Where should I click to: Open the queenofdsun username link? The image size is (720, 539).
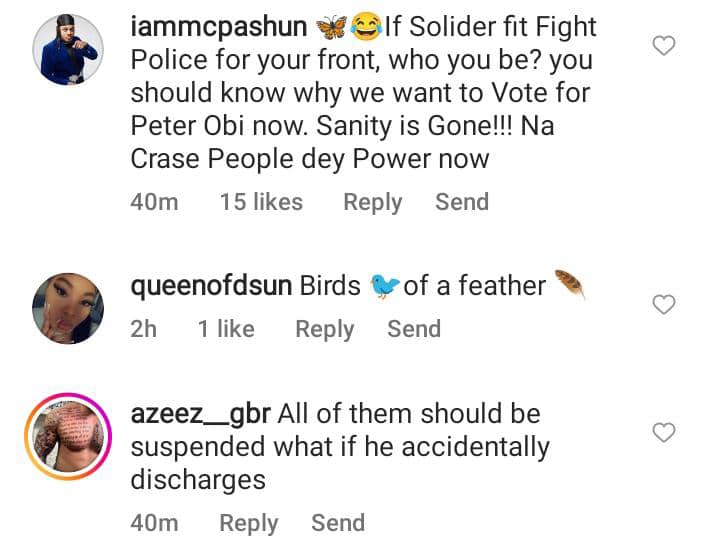point(211,286)
